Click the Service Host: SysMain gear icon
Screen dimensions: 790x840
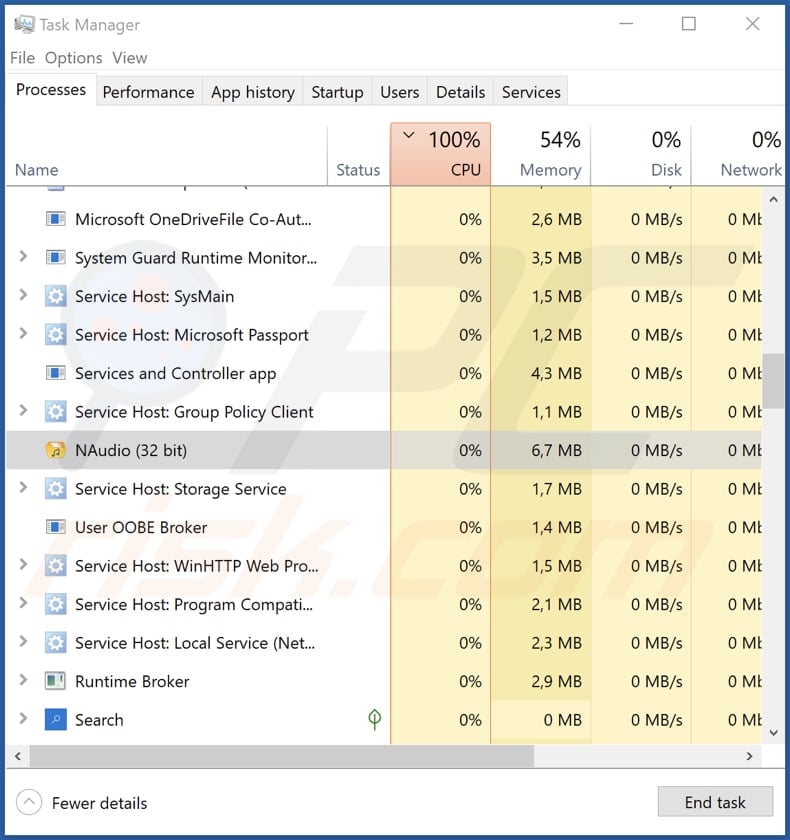(x=56, y=296)
